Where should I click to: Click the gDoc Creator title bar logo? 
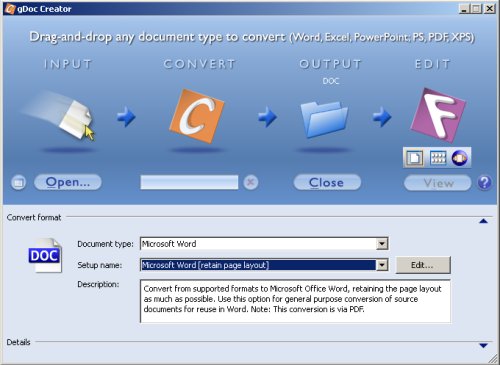(10, 9)
